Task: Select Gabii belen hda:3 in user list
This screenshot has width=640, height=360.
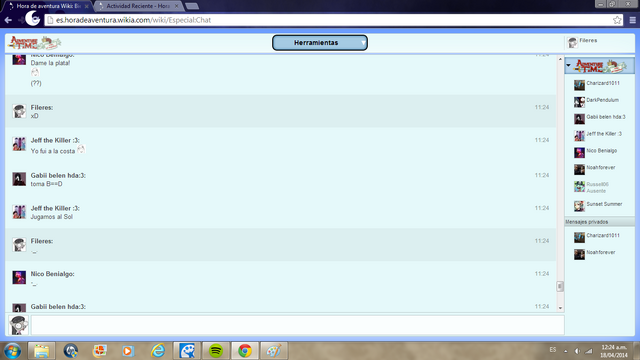Action: pos(600,118)
